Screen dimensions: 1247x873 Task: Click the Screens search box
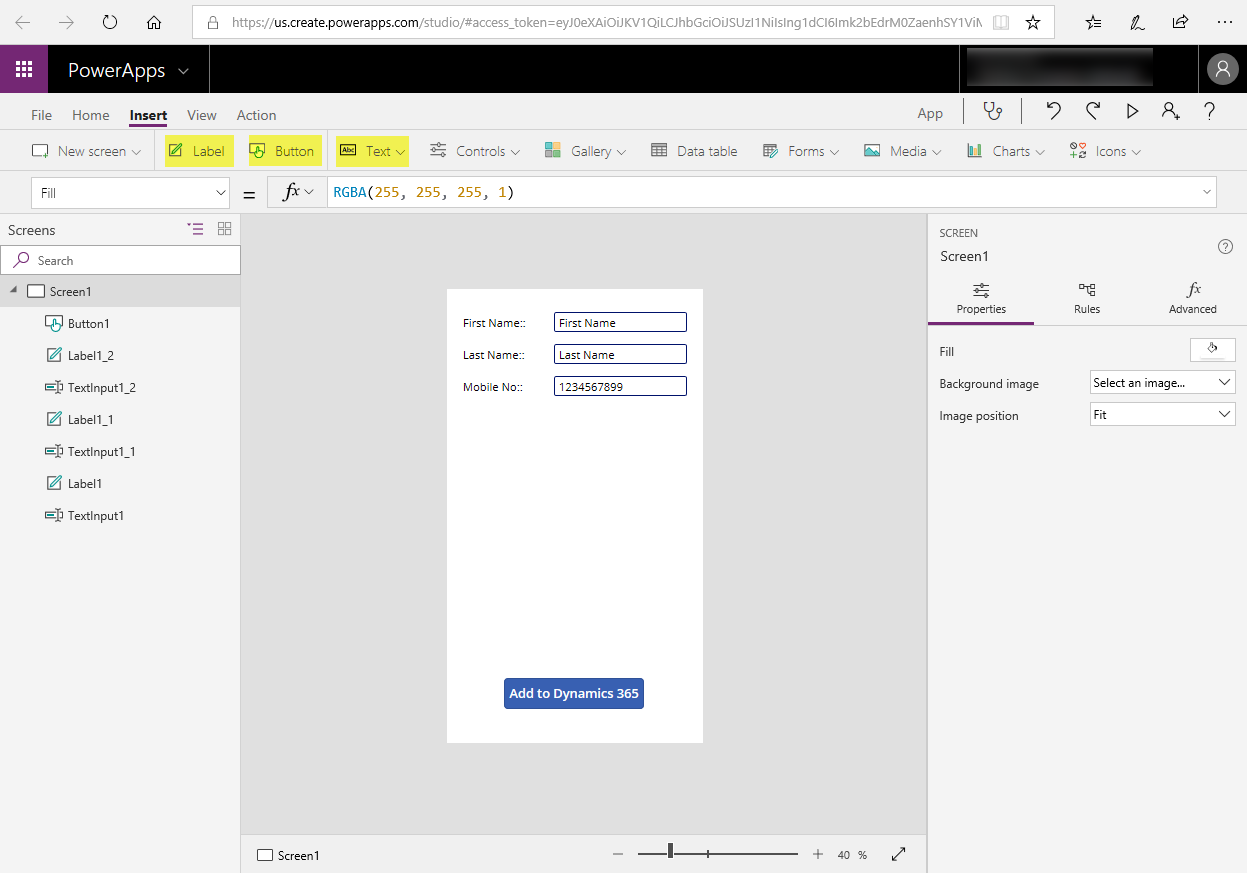click(120, 260)
